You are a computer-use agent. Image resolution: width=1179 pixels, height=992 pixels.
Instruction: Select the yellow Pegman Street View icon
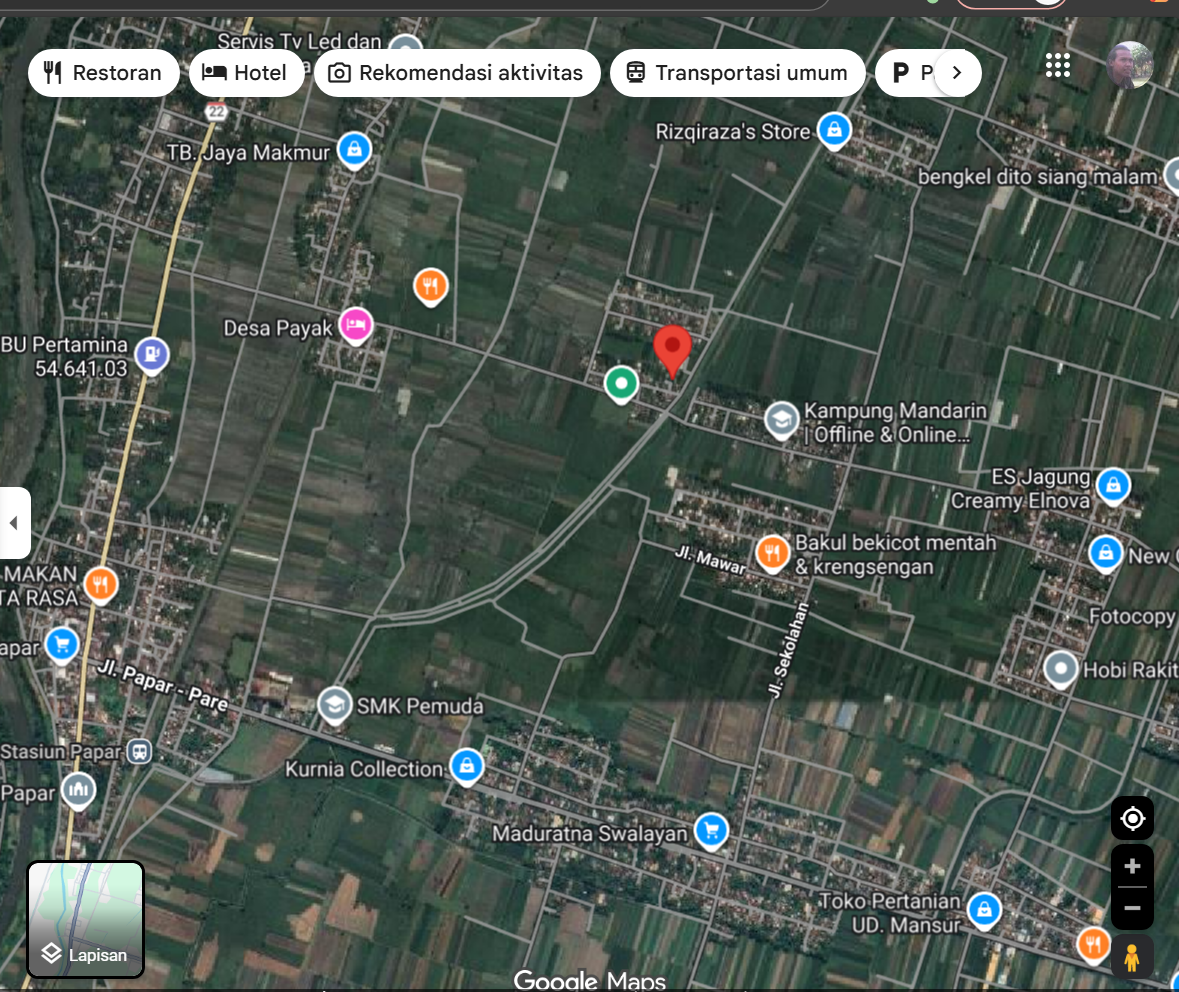pyautogui.click(x=1132, y=957)
